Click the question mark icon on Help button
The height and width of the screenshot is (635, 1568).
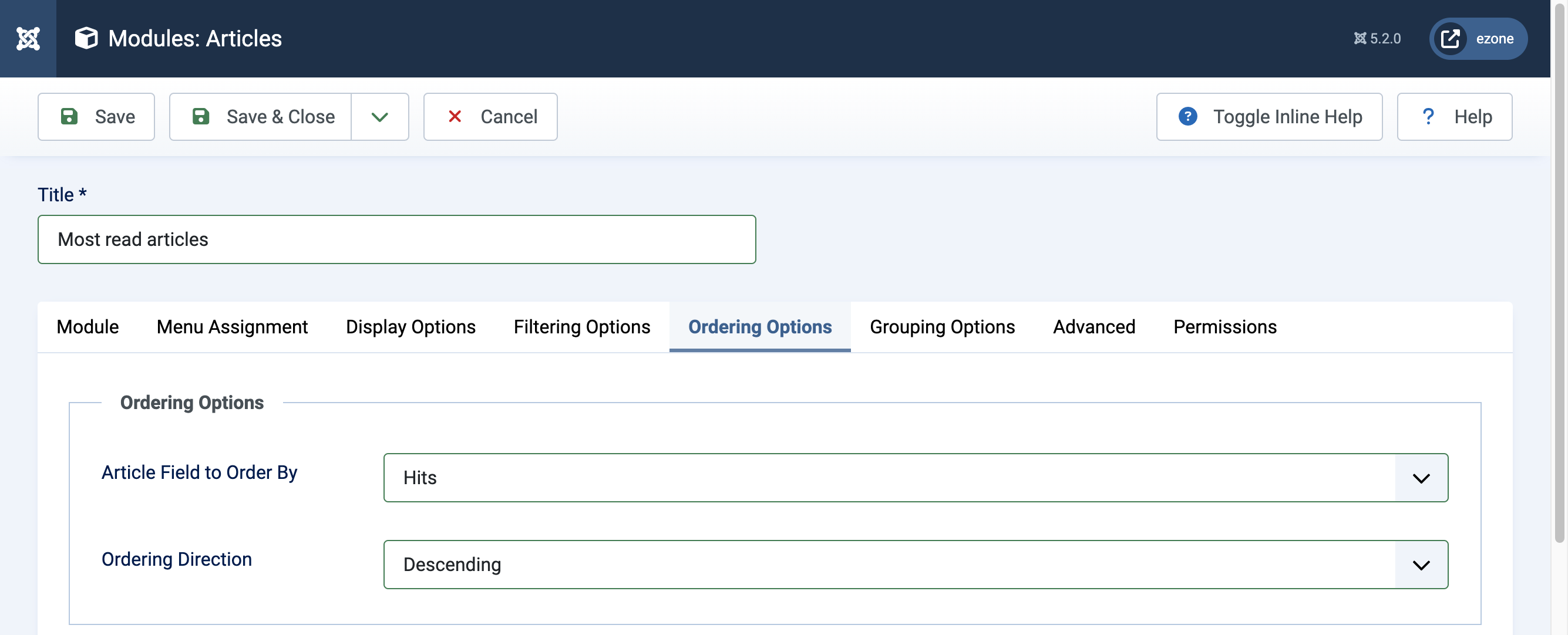(x=1429, y=116)
